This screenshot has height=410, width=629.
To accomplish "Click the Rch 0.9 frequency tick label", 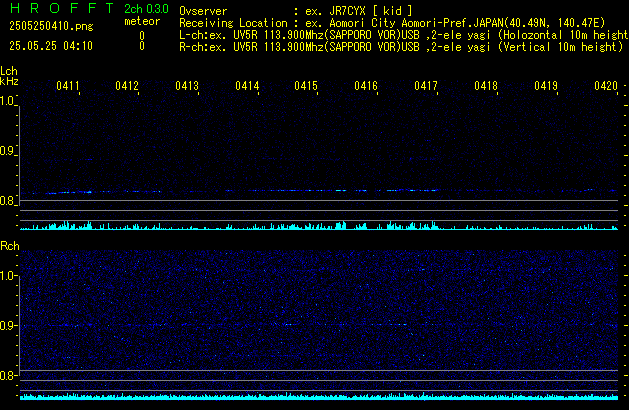I will coord(7,325).
